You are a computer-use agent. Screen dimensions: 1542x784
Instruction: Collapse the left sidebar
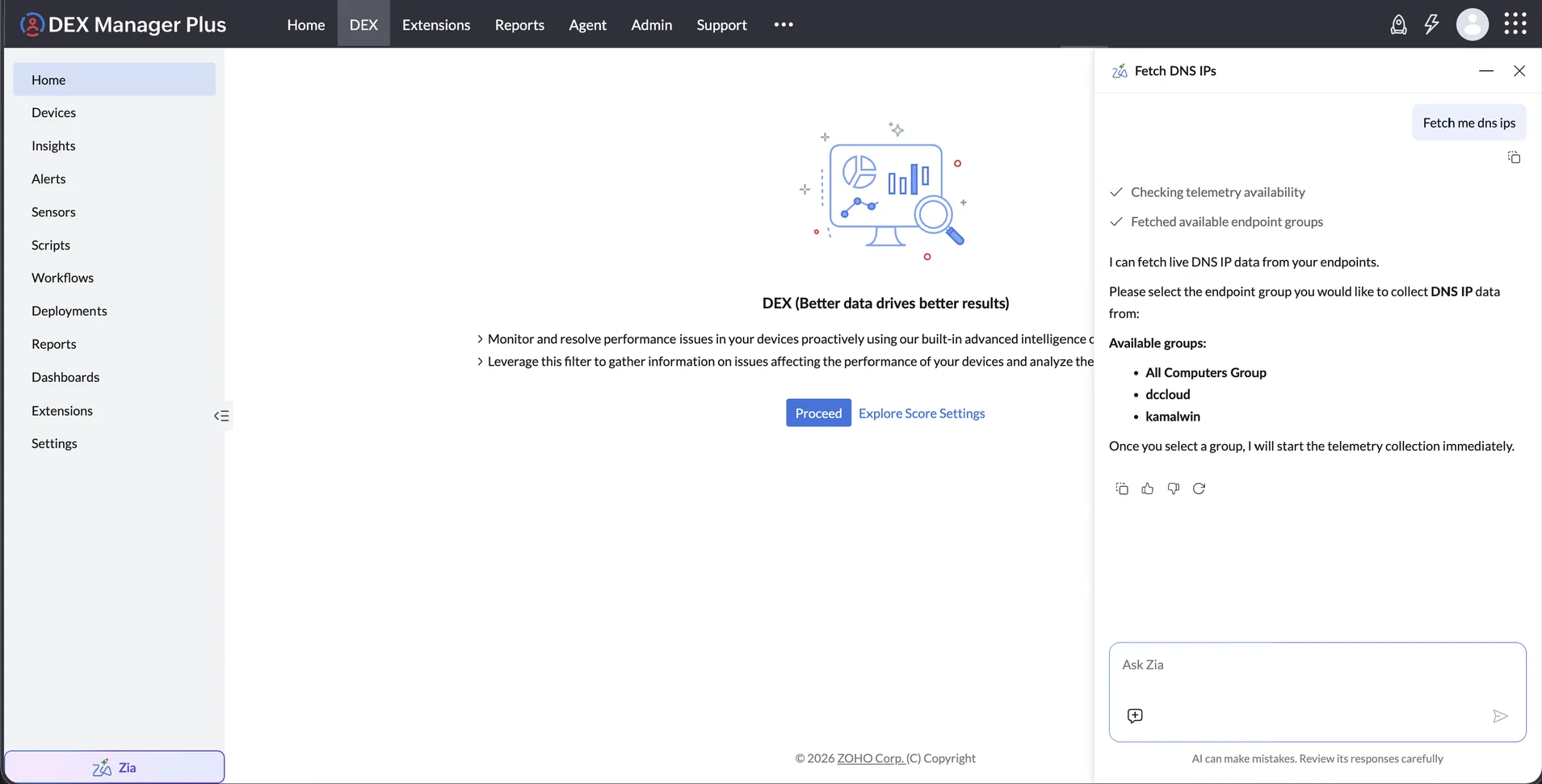[x=221, y=416]
